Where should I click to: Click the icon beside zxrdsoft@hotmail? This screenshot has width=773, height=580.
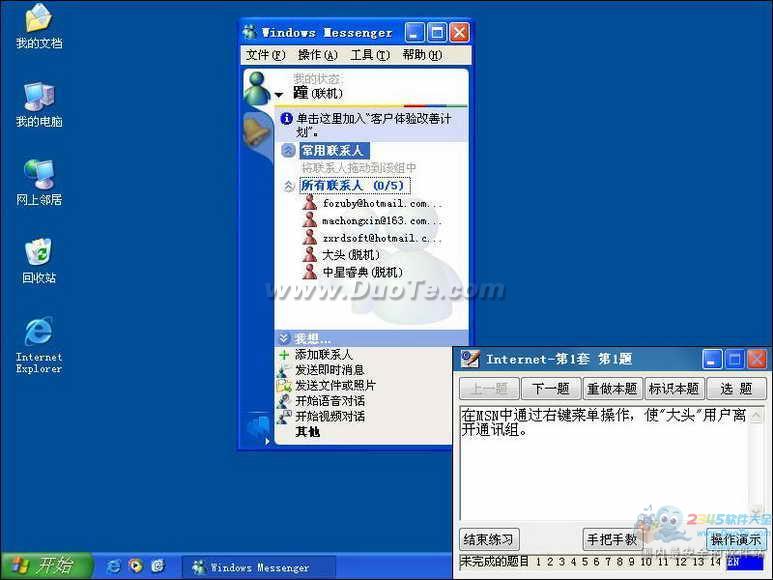click(310, 237)
